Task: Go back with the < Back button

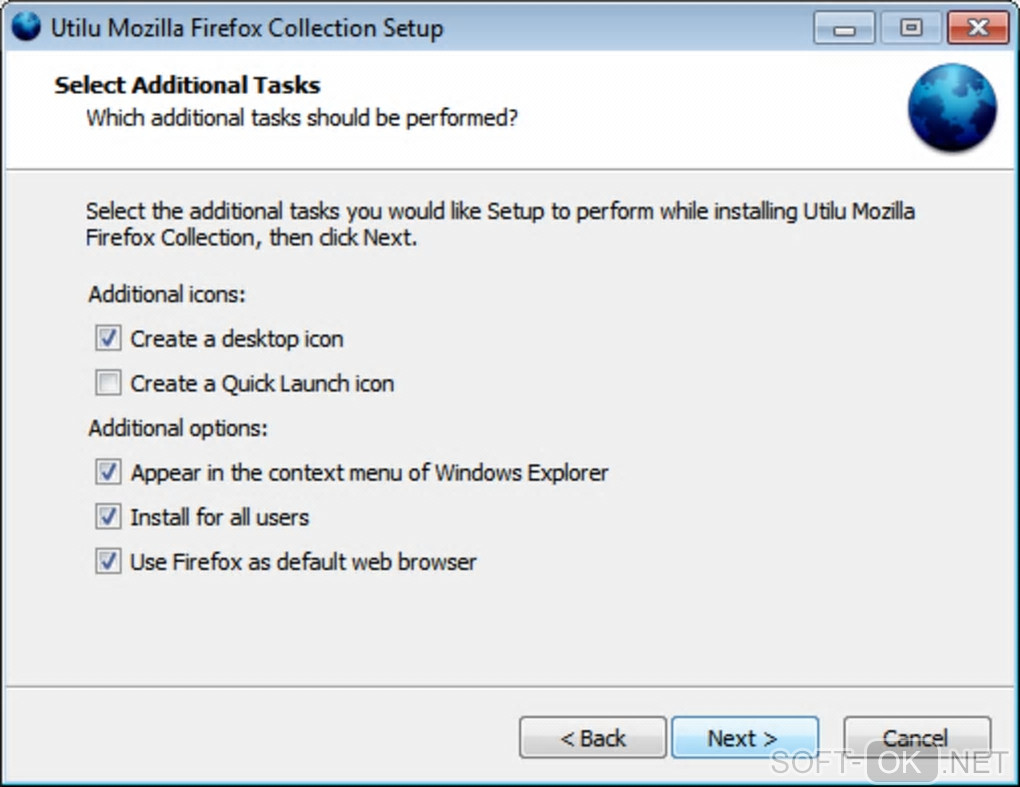Action: click(592, 738)
